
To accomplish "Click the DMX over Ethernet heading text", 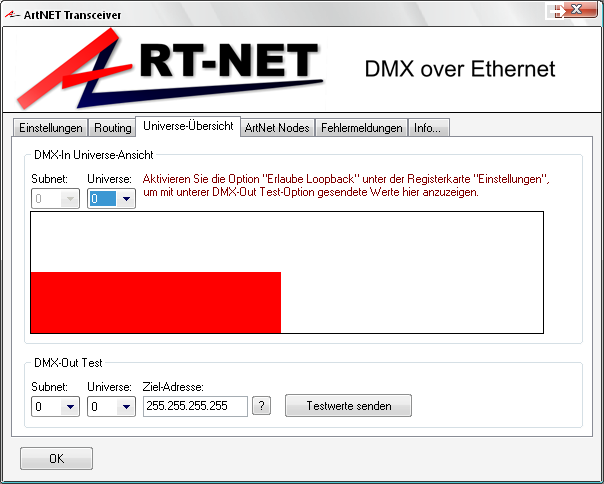I will point(458,69).
